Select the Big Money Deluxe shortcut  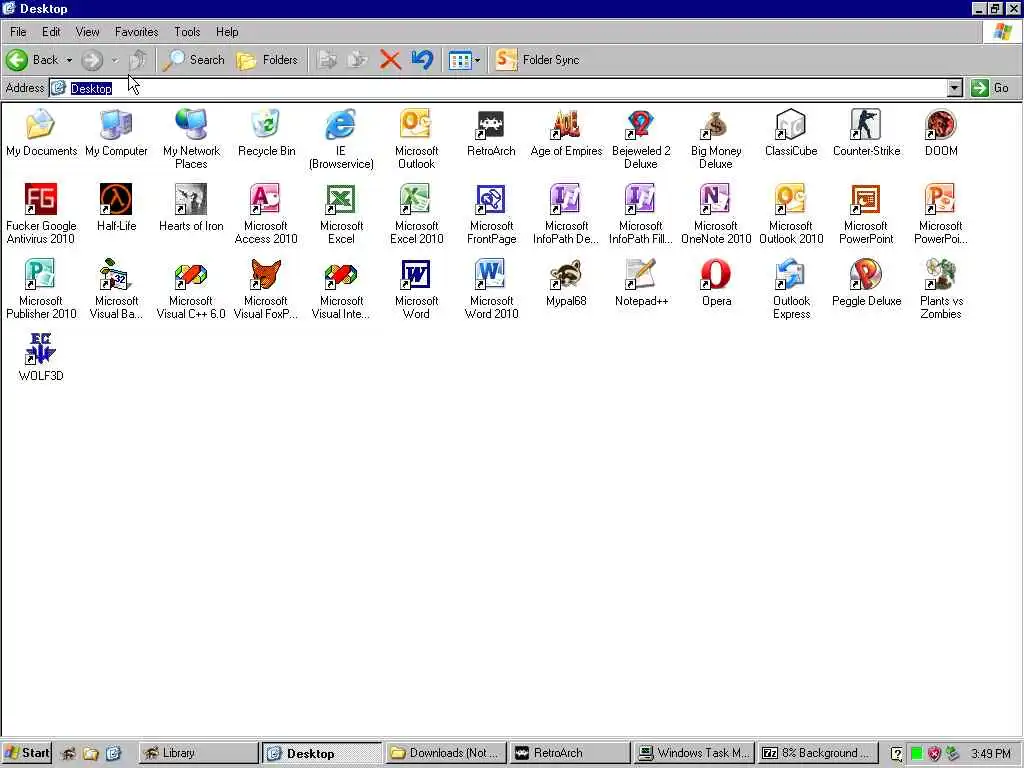point(716,139)
